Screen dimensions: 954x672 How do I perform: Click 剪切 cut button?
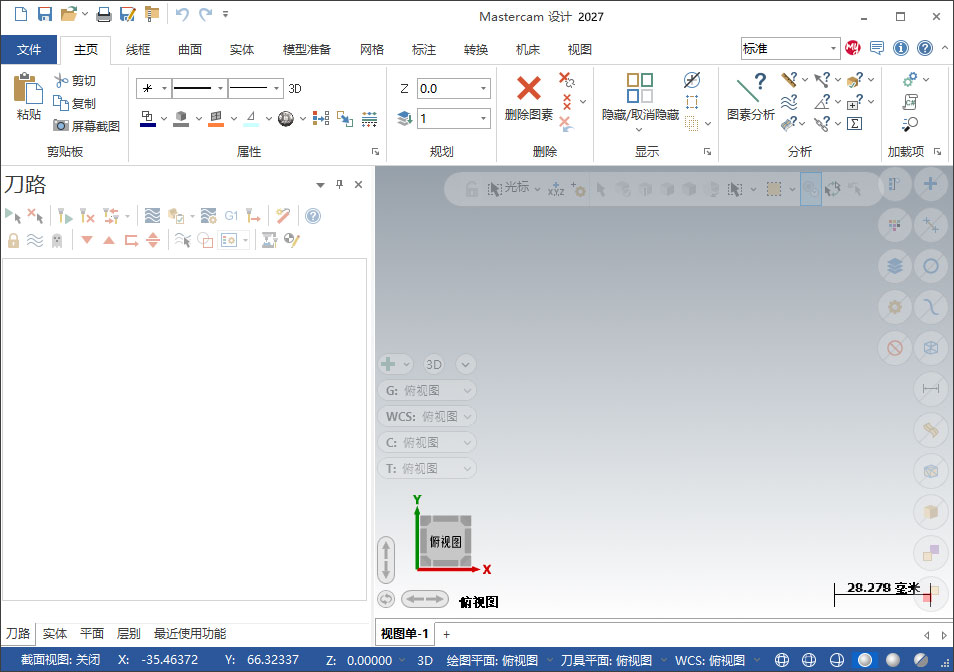pos(75,80)
